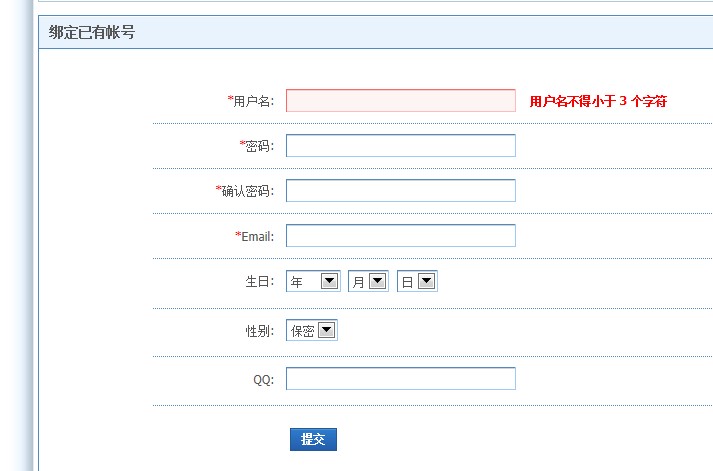Click the 确认密码 input field
This screenshot has height=471, width=713.
tap(400, 191)
